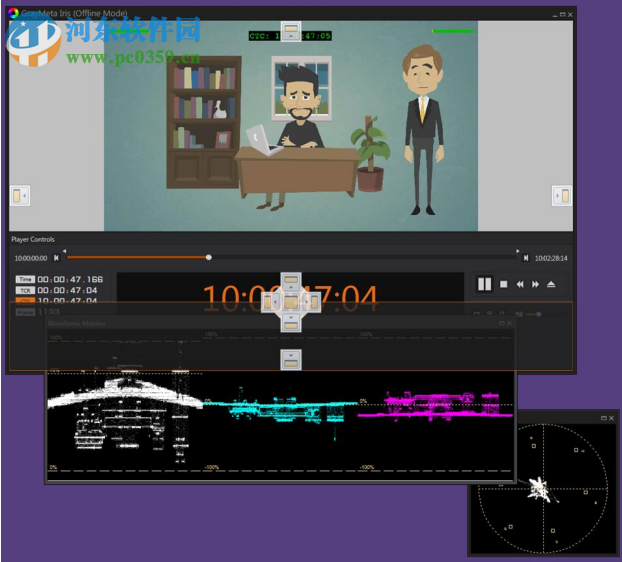622x562 pixels.
Task: Close the Waveform Monitor panel
Action: click(x=509, y=323)
